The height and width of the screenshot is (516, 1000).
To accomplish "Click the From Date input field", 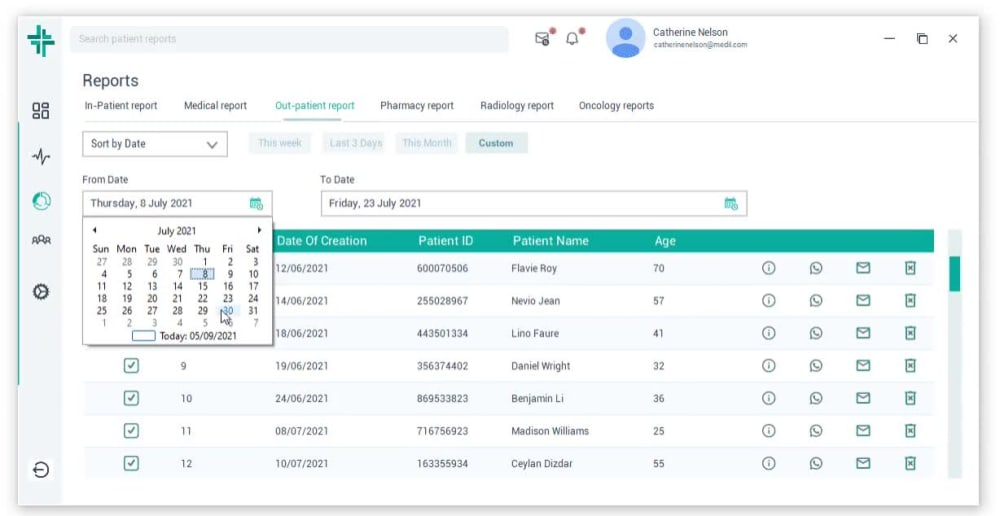I will pos(177,203).
